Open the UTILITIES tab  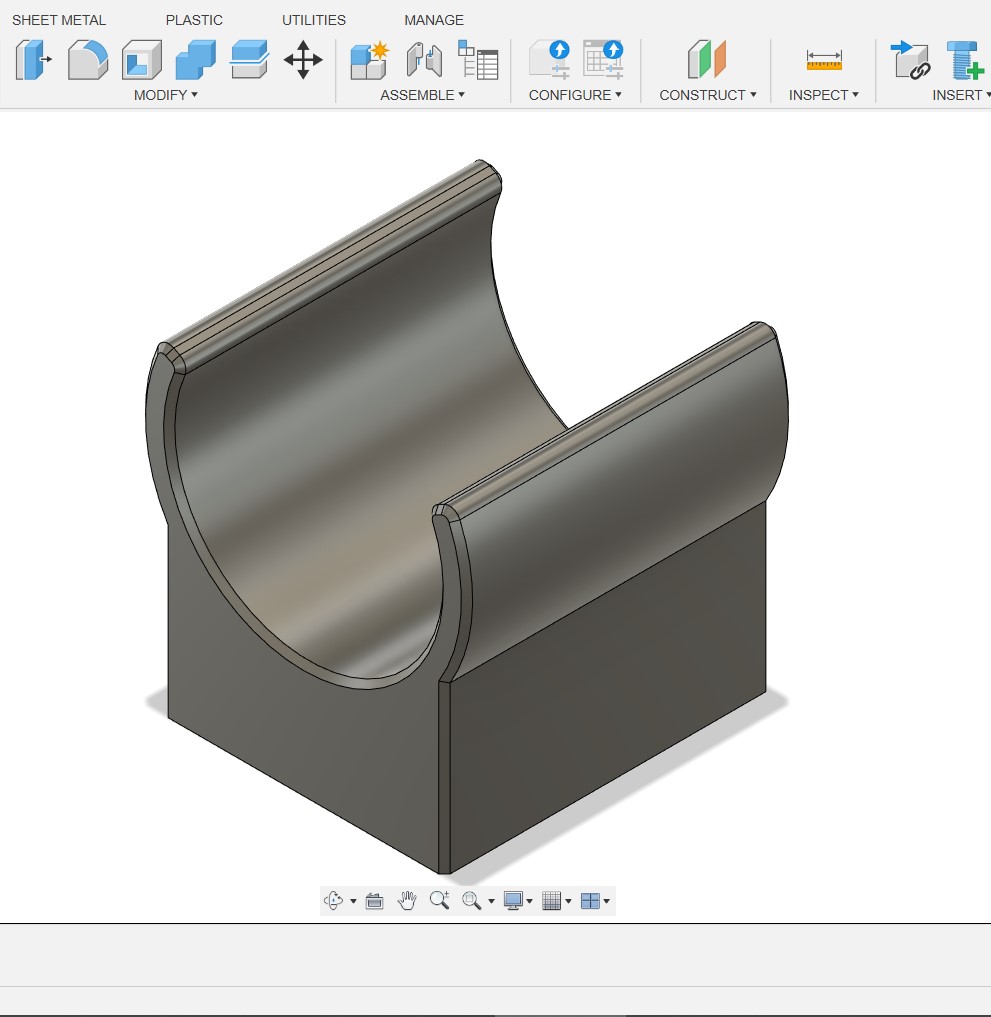(x=314, y=20)
